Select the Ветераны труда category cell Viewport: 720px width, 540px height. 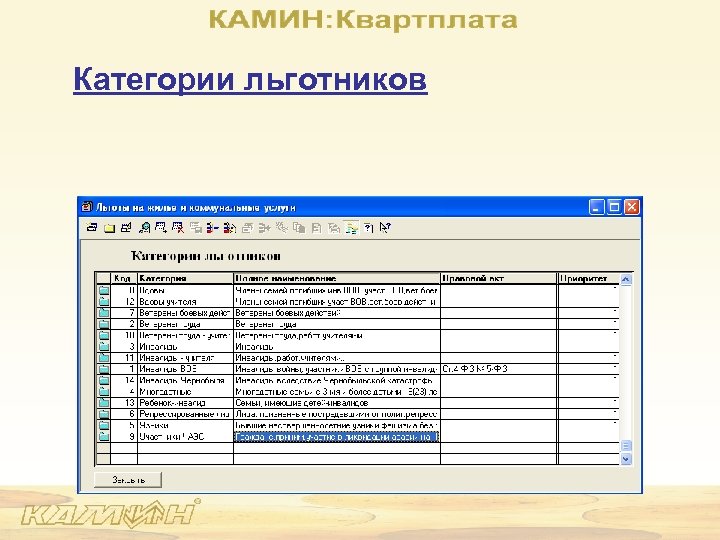click(186, 324)
